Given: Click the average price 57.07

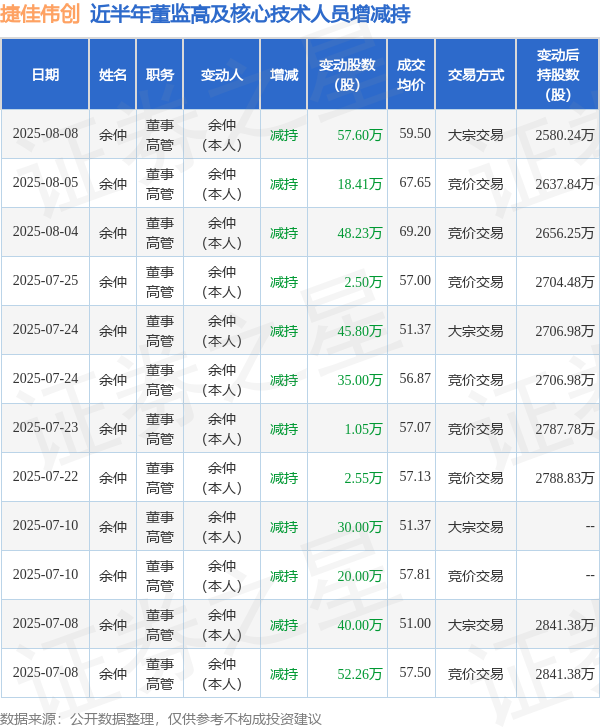Looking at the screenshot, I should (x=415, y=428).
